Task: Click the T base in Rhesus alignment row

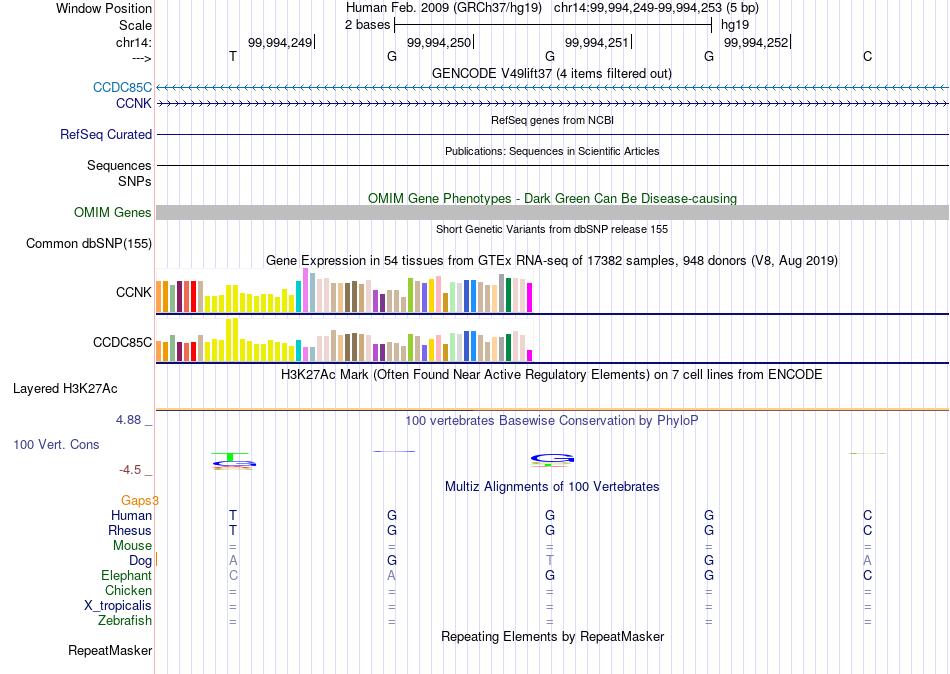Action: point(233,530)
